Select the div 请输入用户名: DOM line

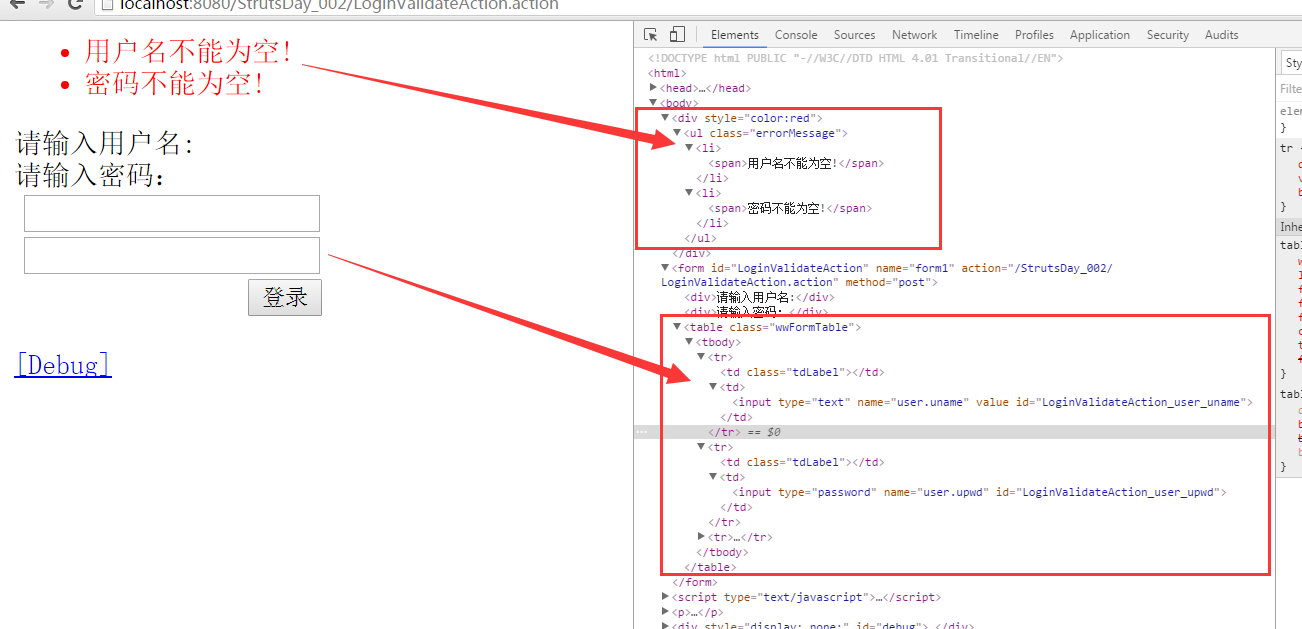coord(759,297)
